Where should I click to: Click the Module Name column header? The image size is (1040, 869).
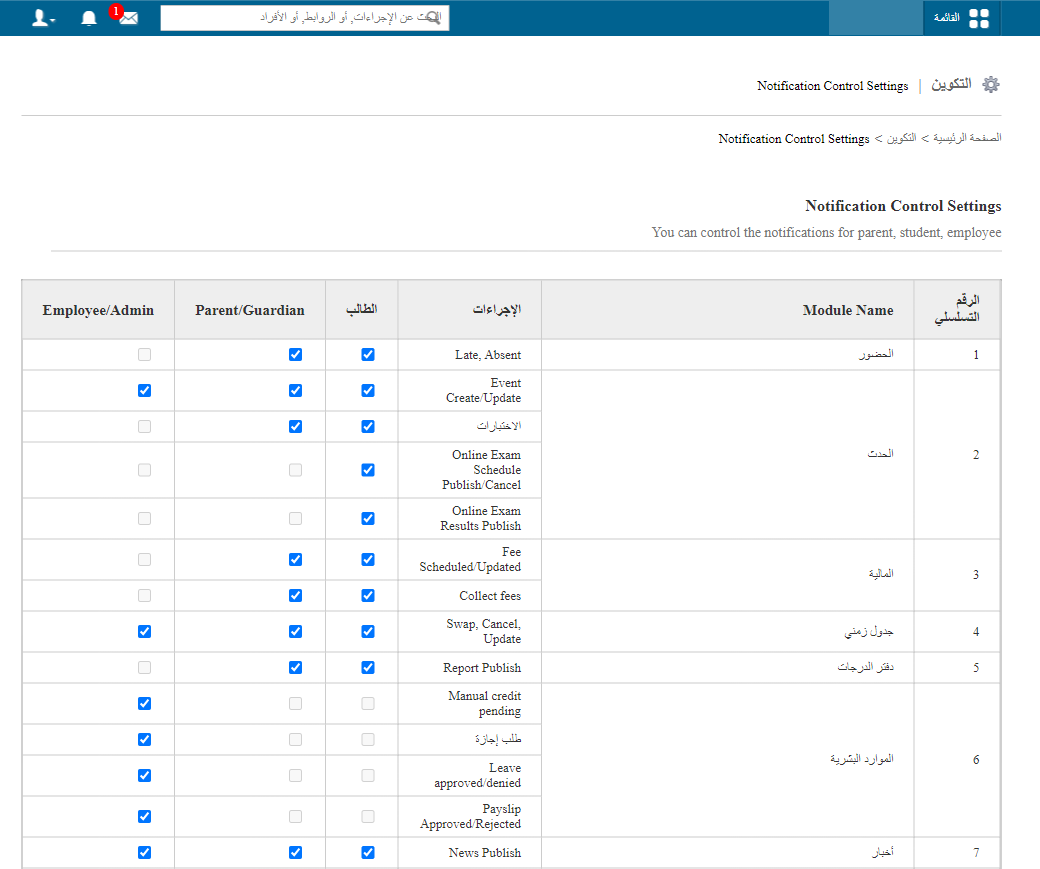tap(728, 310)
